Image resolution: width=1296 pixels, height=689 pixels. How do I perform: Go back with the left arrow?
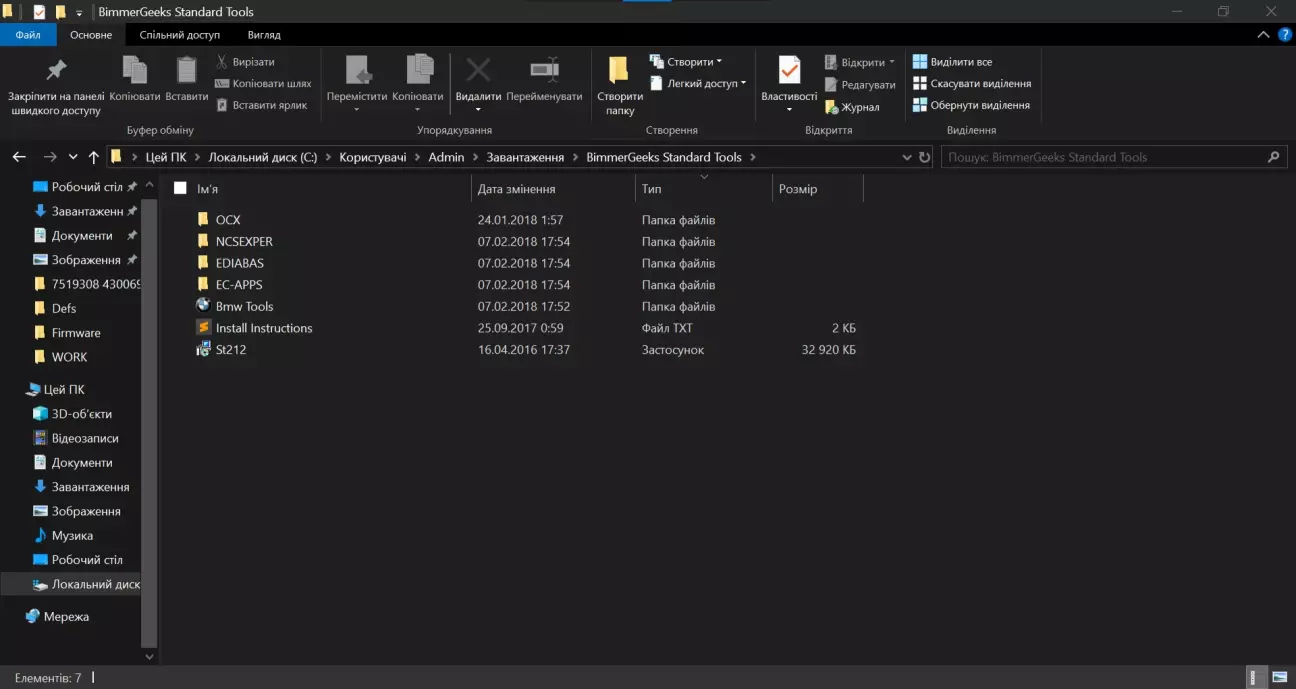[x=19, y=157]
